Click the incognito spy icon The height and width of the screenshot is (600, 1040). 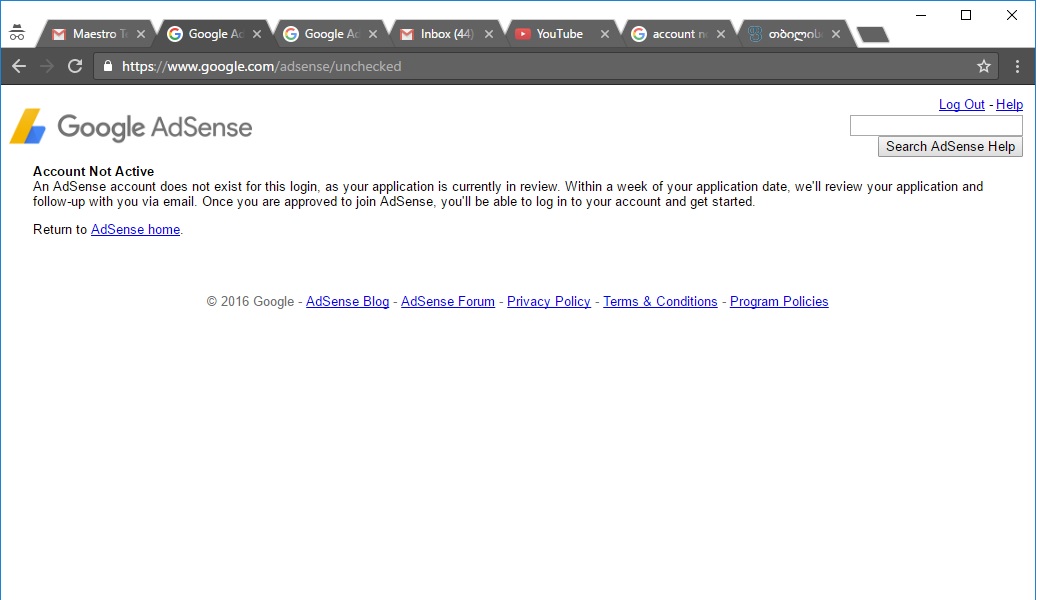[17, 32]
